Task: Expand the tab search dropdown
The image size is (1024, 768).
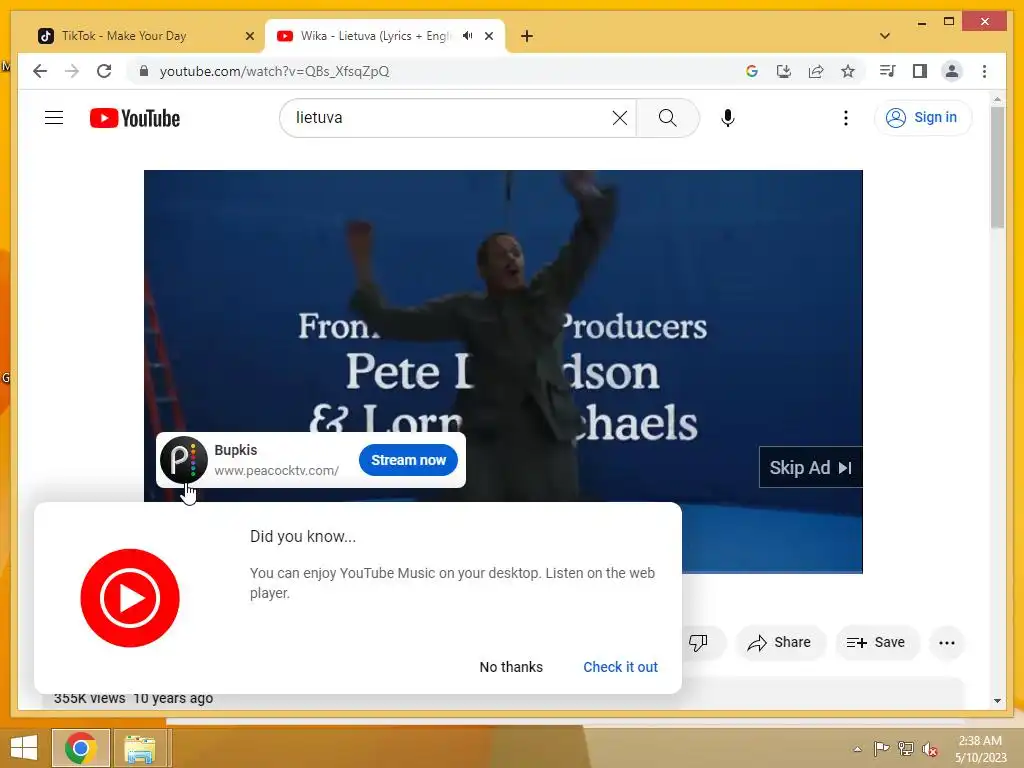Action: point(885,36)
